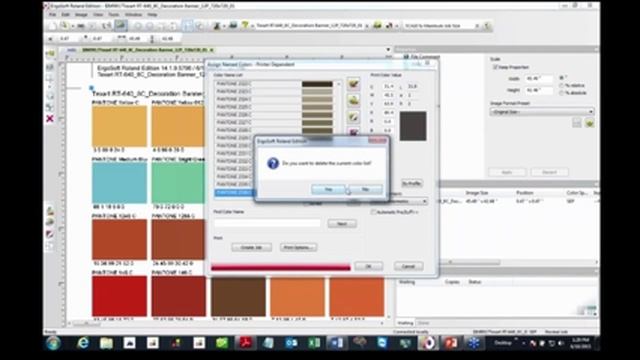Open the Windows Start button
The image size is (640, 360).
pos(53,343)
